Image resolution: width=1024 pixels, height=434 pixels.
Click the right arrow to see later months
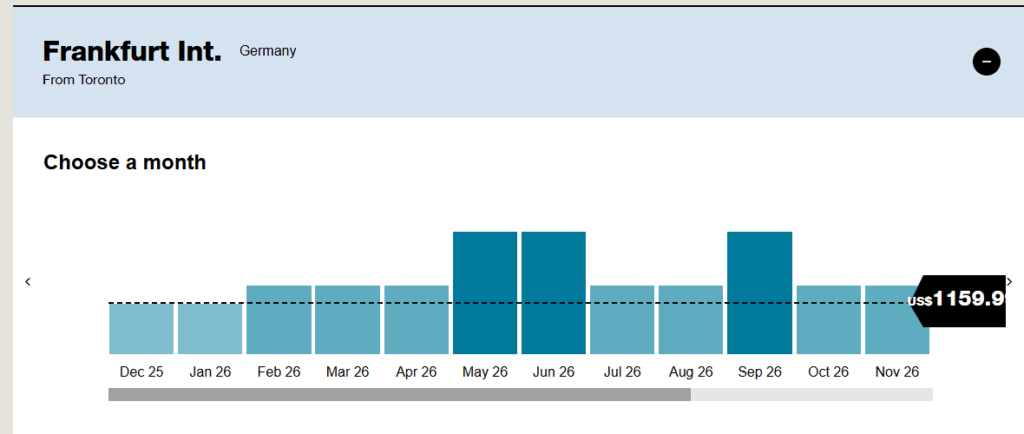pos(1009,282)
